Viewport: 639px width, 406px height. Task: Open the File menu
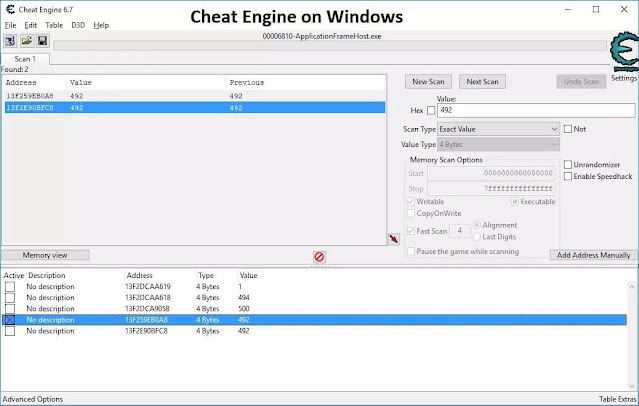(11, 25)
